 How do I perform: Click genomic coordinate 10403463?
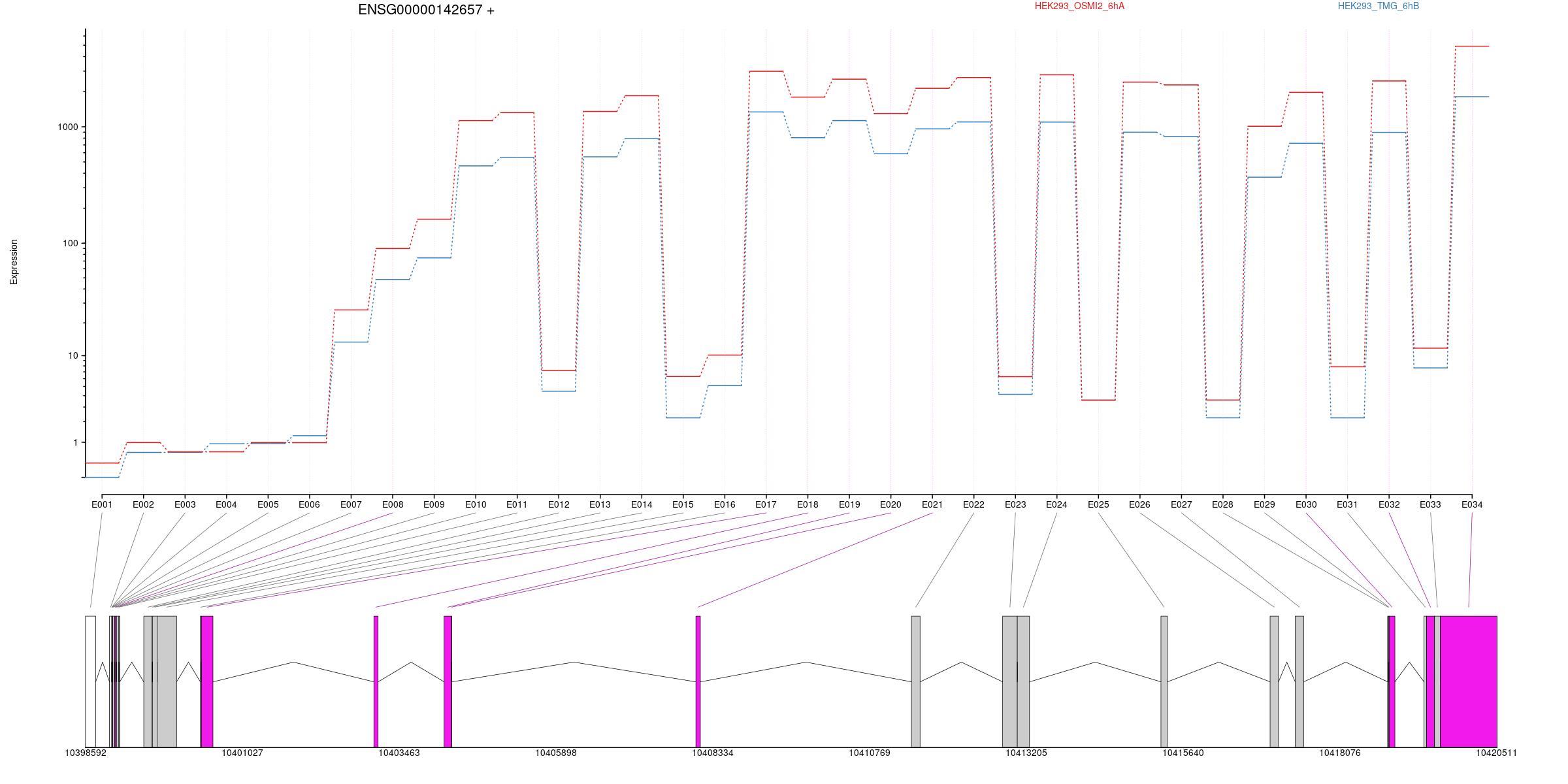(x=399, y=753)
